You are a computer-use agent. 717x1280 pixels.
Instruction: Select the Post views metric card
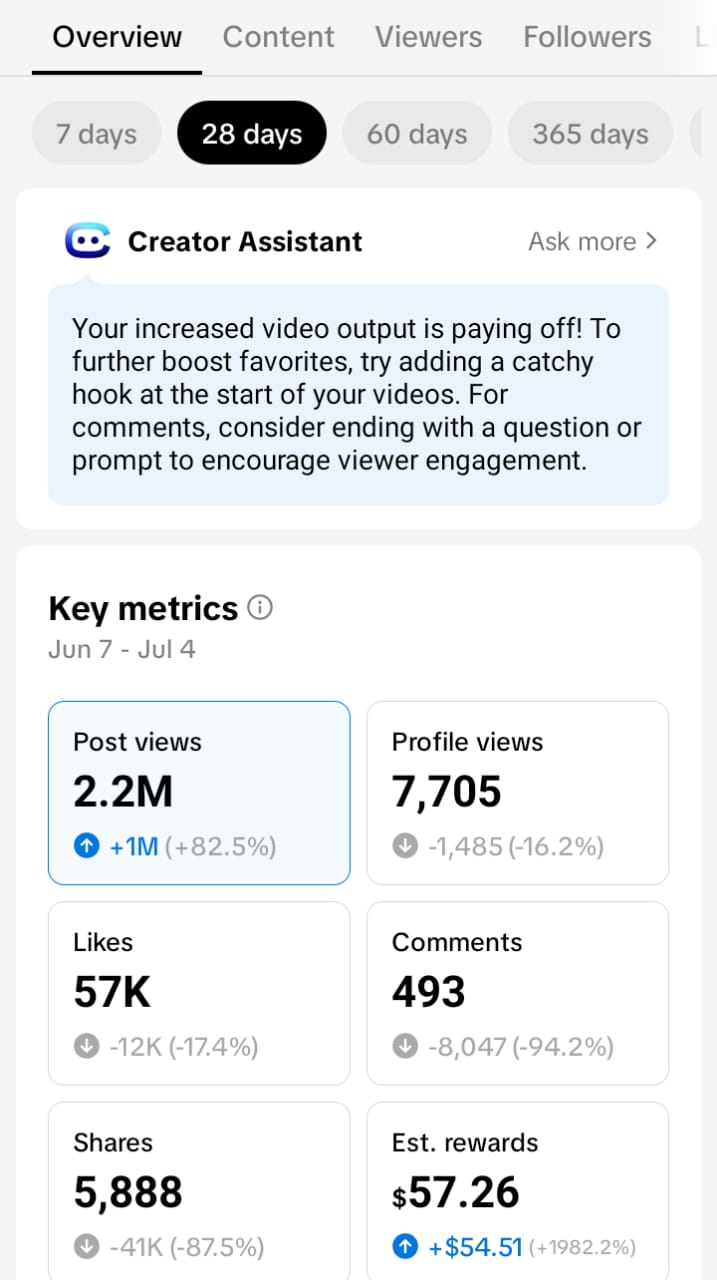click(x=199, y=793)
